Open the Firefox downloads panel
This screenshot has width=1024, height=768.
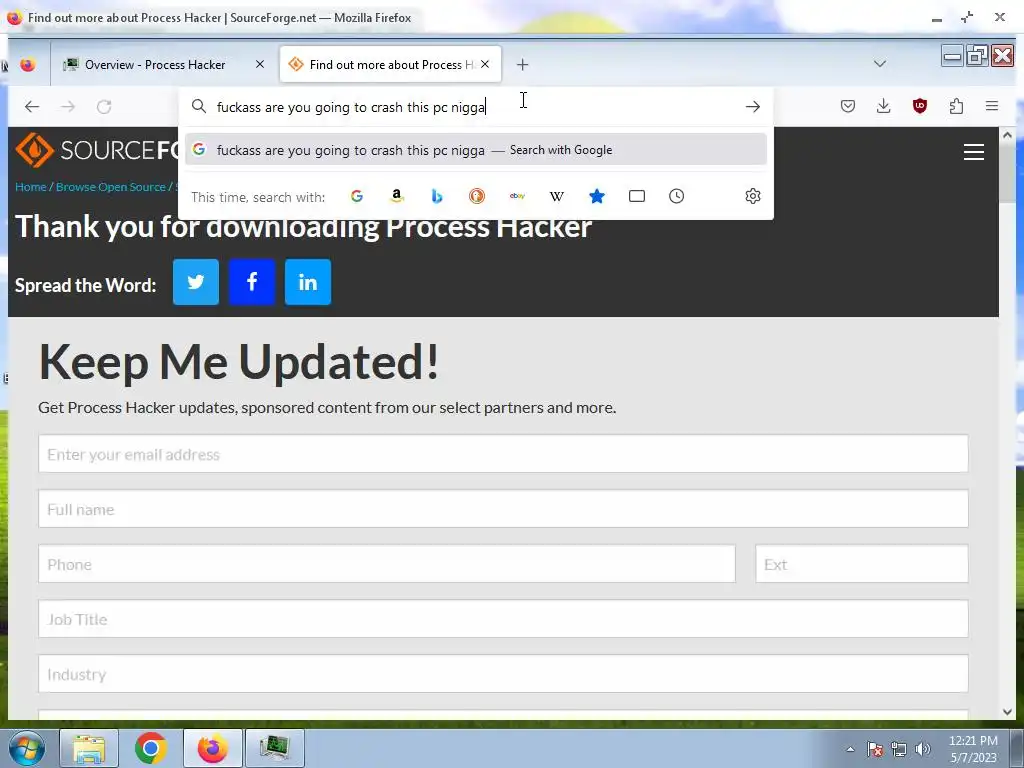(884, 106)
